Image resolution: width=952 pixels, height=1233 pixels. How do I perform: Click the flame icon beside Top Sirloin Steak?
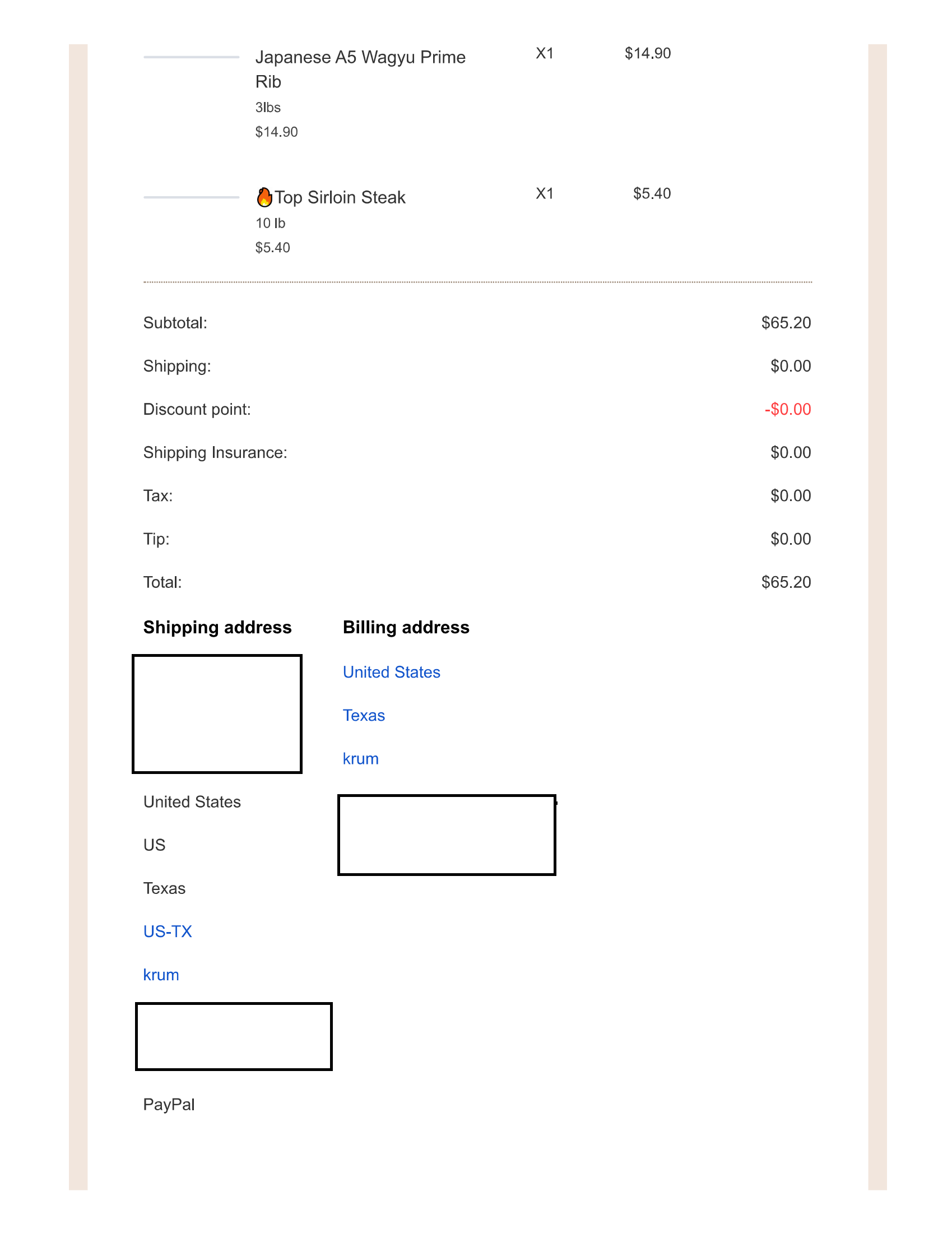pyautogui.click(x=264, y=197)
